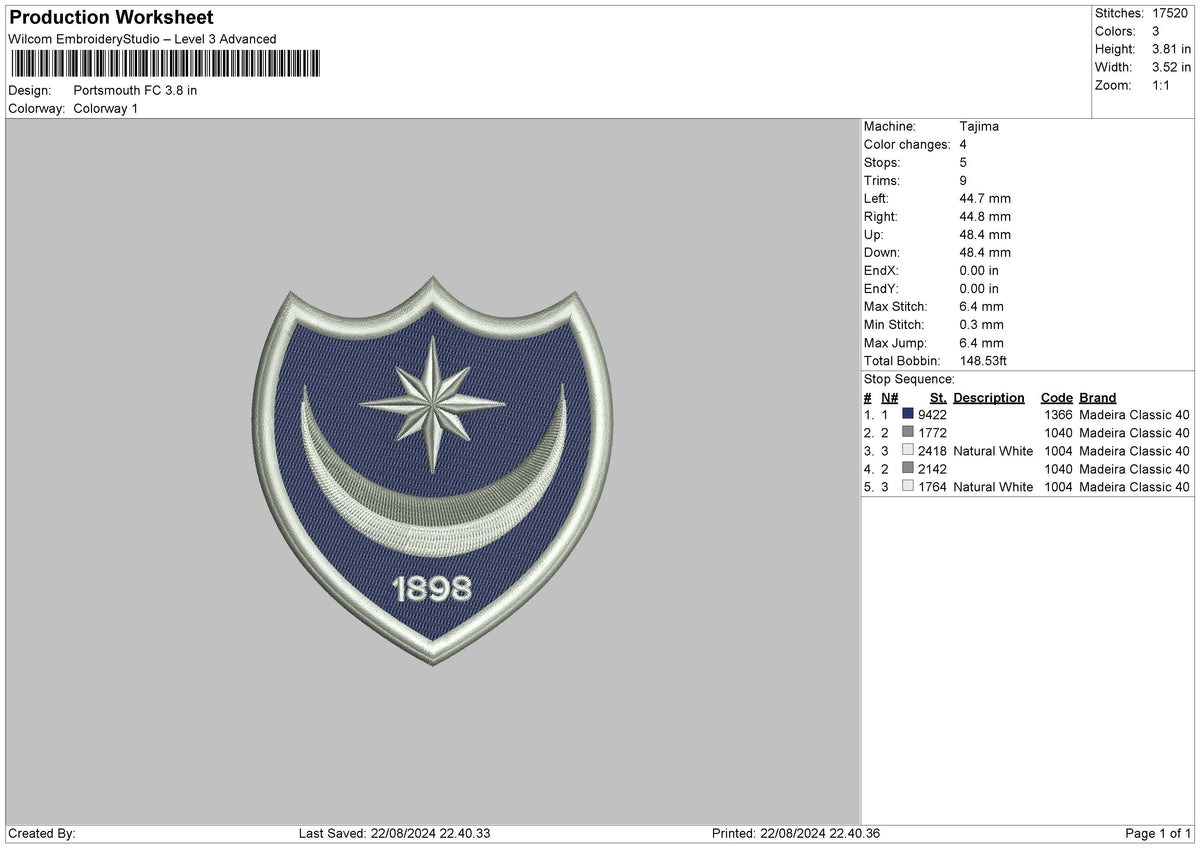Click the Width value 3.52 in

1172,67
